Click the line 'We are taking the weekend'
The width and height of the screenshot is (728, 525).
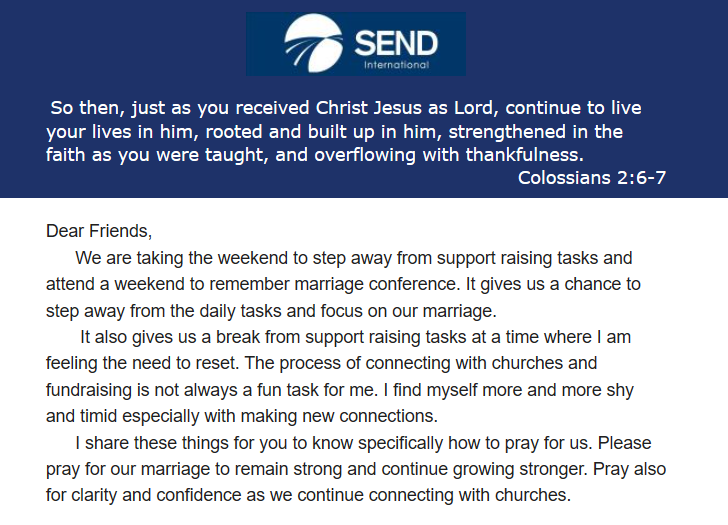[353, 258]
